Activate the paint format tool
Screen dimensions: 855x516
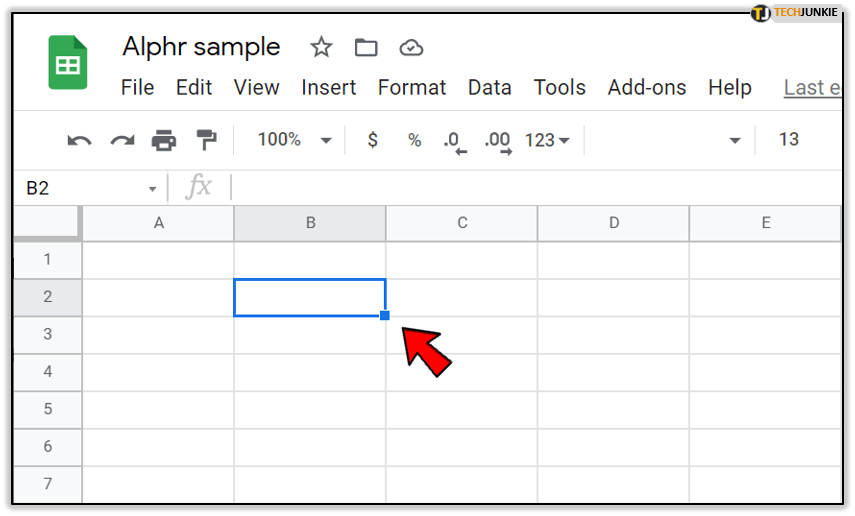tap(206, 140)
